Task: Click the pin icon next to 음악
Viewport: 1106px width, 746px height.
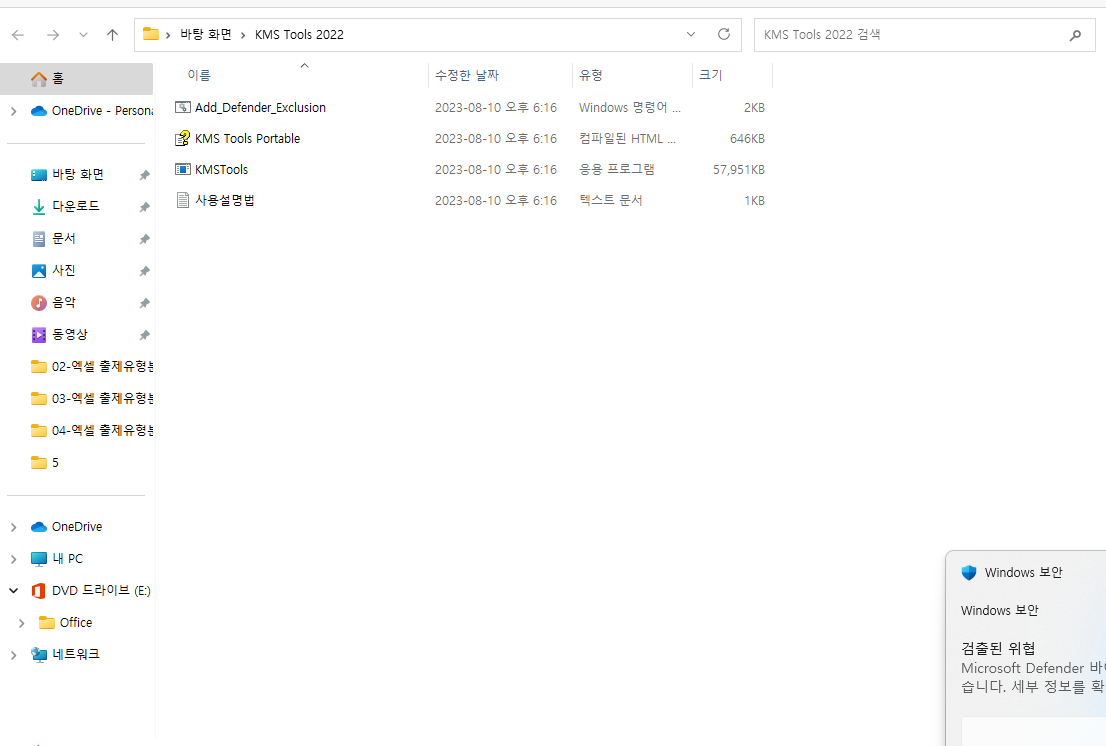Action: [x=144, y=303]
